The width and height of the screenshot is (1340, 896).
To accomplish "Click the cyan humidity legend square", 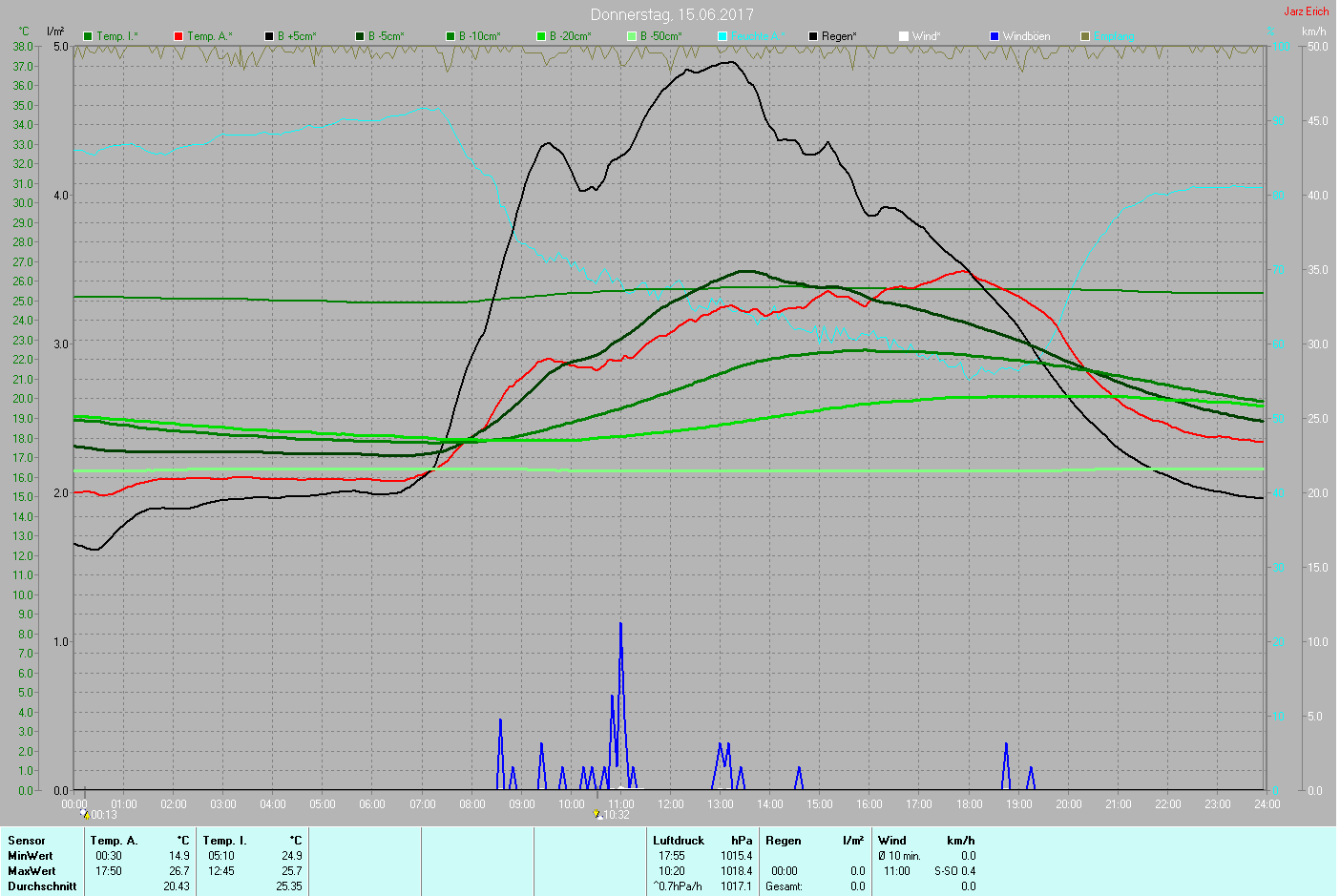I will point(722,36).
